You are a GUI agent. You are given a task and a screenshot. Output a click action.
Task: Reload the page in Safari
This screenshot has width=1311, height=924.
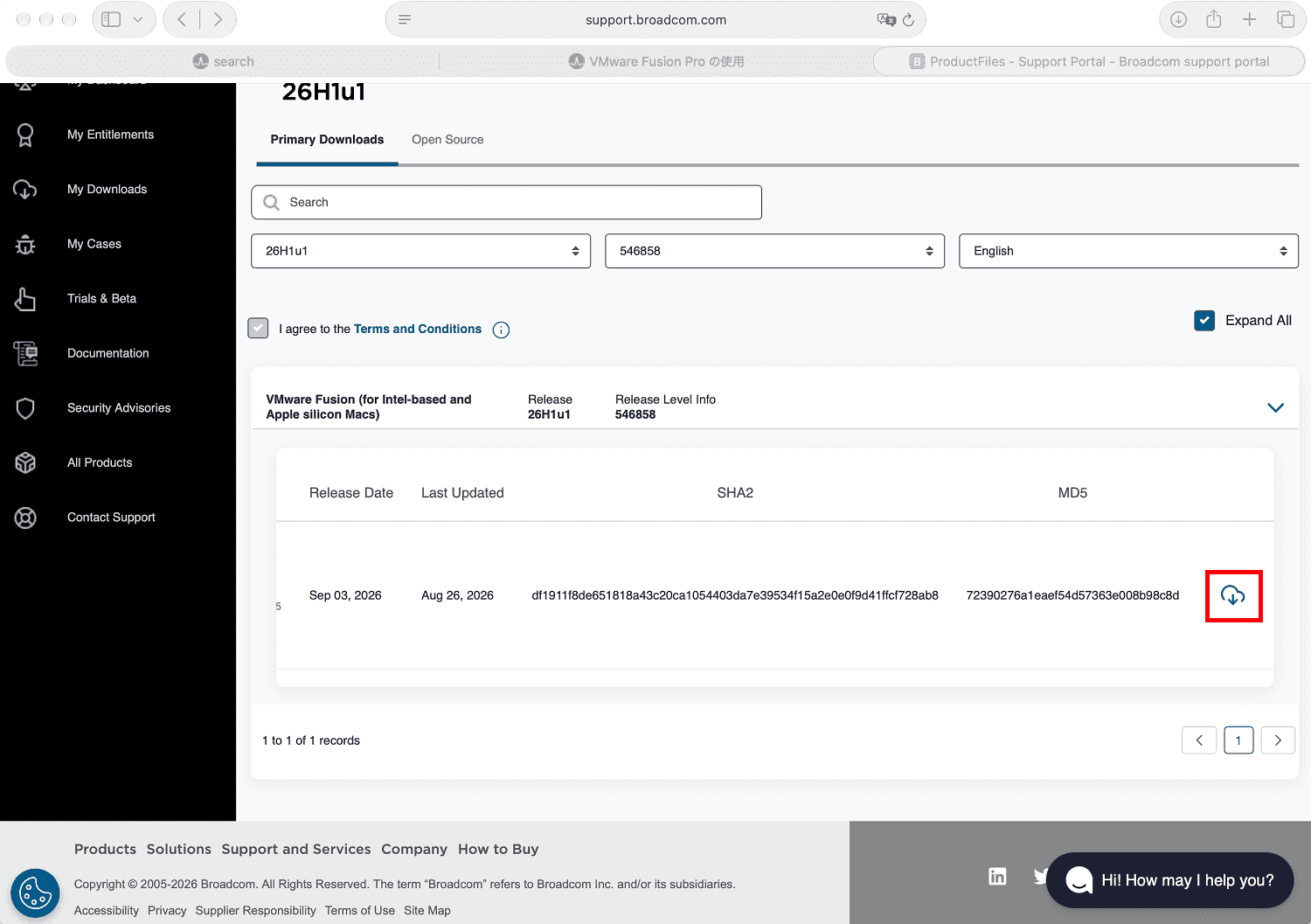[909, 19]
